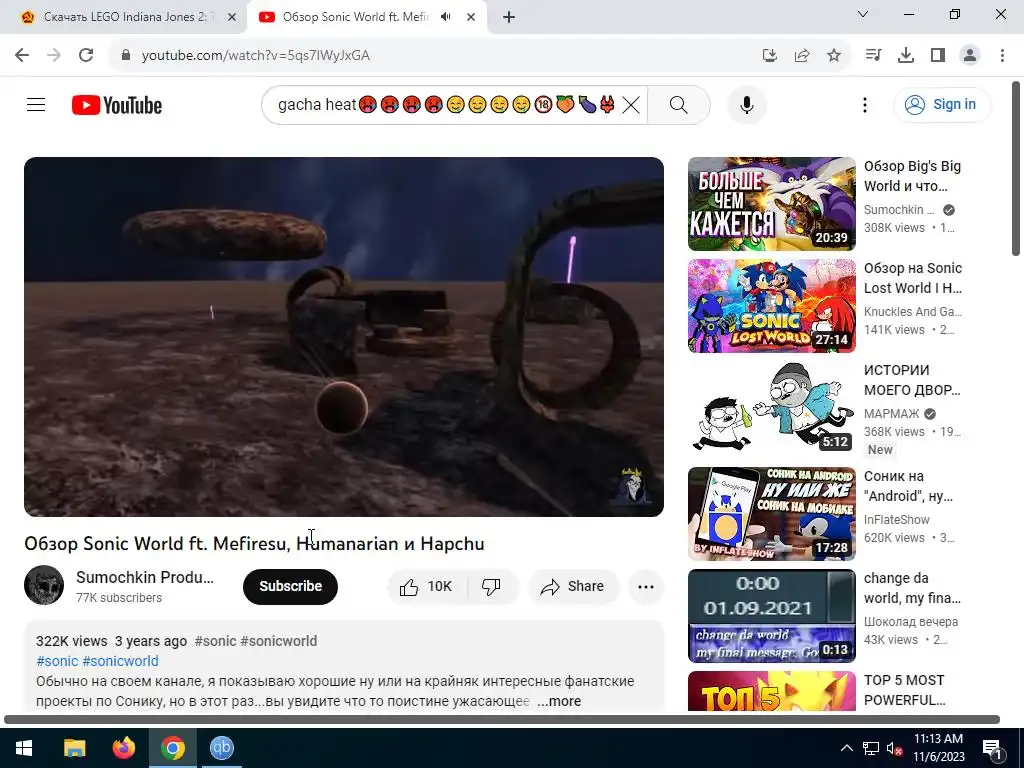The height and width of the screenshot is (768, 1024).
Task: Click the horizontal page scrollbar
Action: (x=502, y=720)
